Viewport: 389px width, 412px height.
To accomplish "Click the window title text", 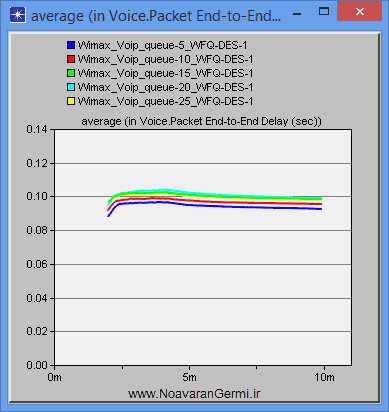I will point(156,16).
